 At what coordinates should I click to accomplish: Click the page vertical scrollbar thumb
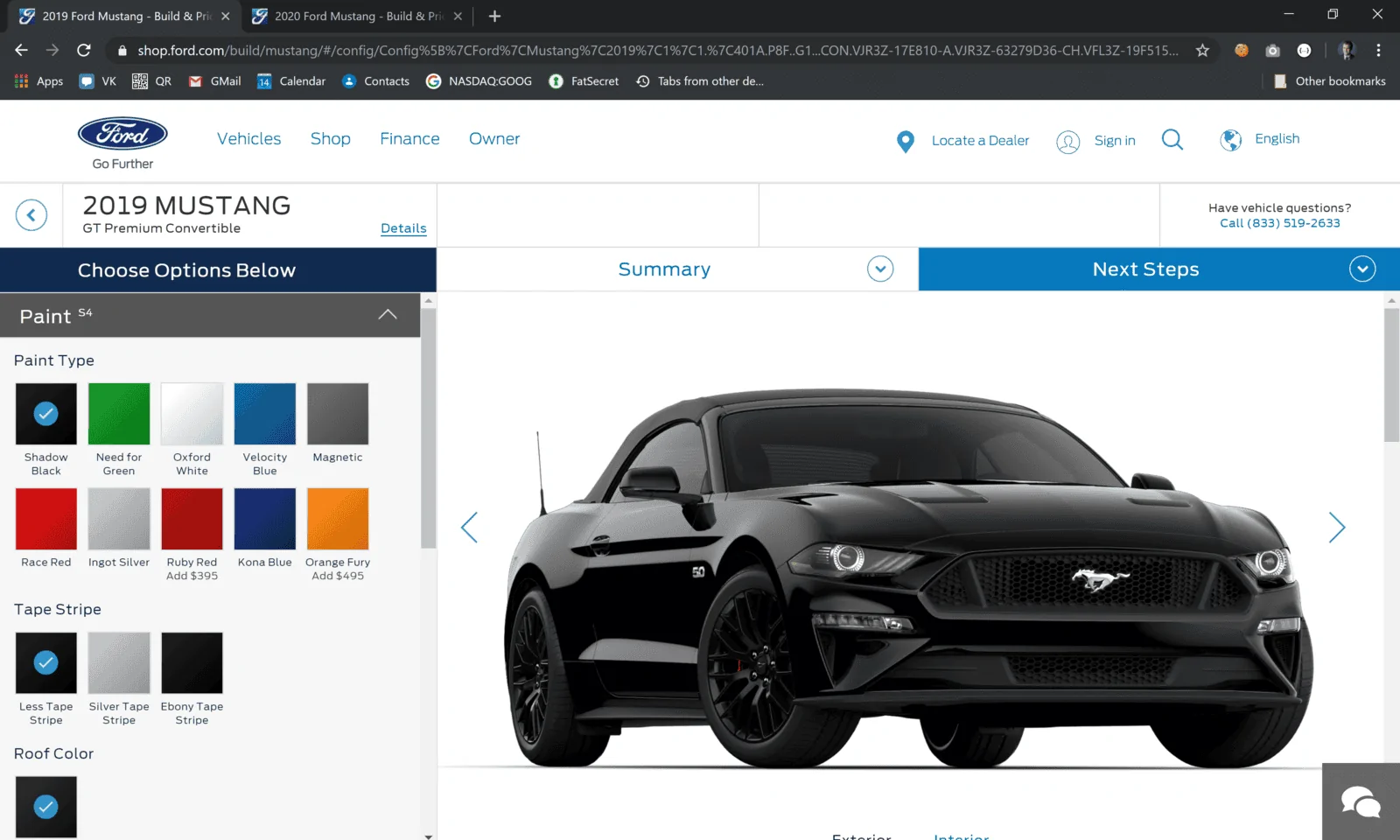1391,374
